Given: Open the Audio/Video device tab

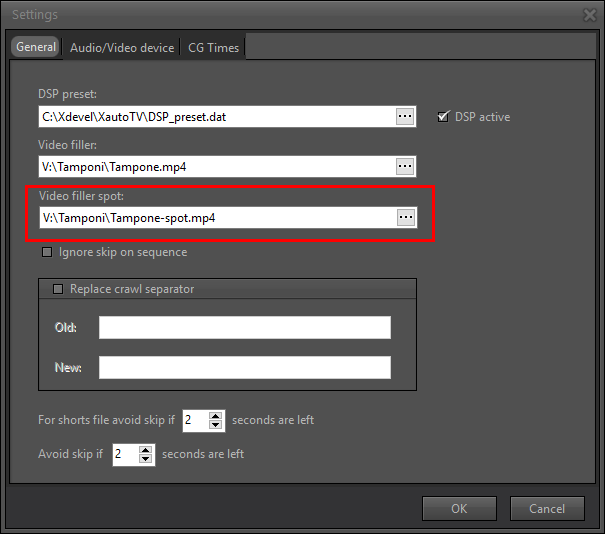Looking at the screenshot, I should (x=122, y=48).
